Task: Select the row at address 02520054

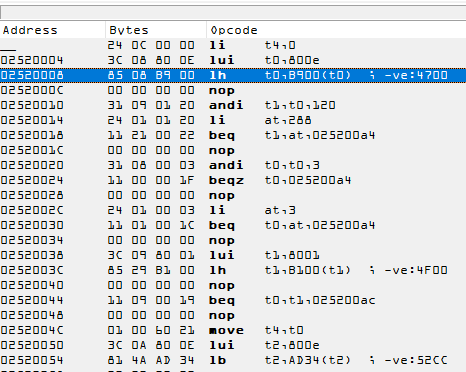Action: click(233, 360)
